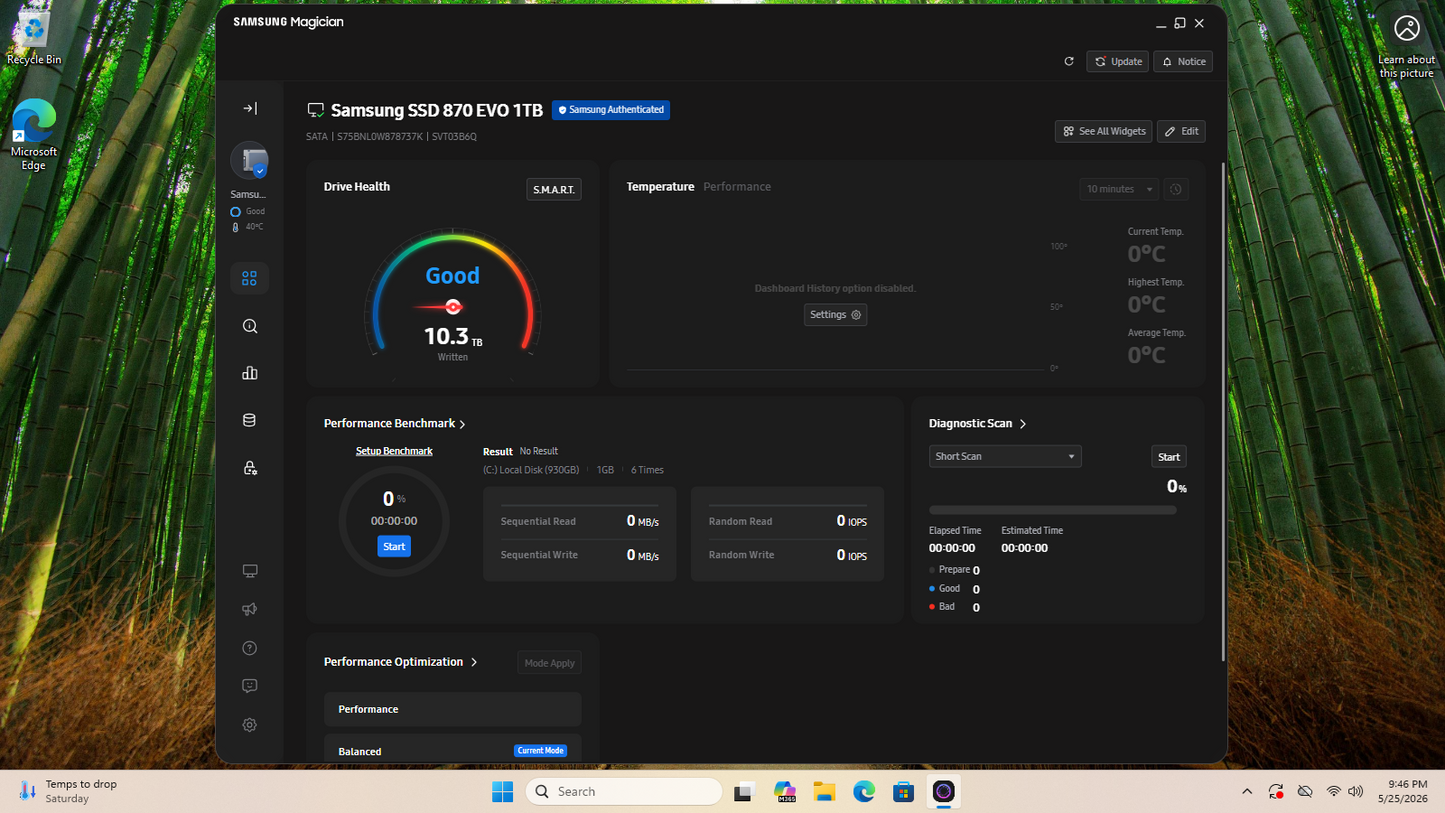Open the database cylinder icon in sidebar

[x=250, y=420]
